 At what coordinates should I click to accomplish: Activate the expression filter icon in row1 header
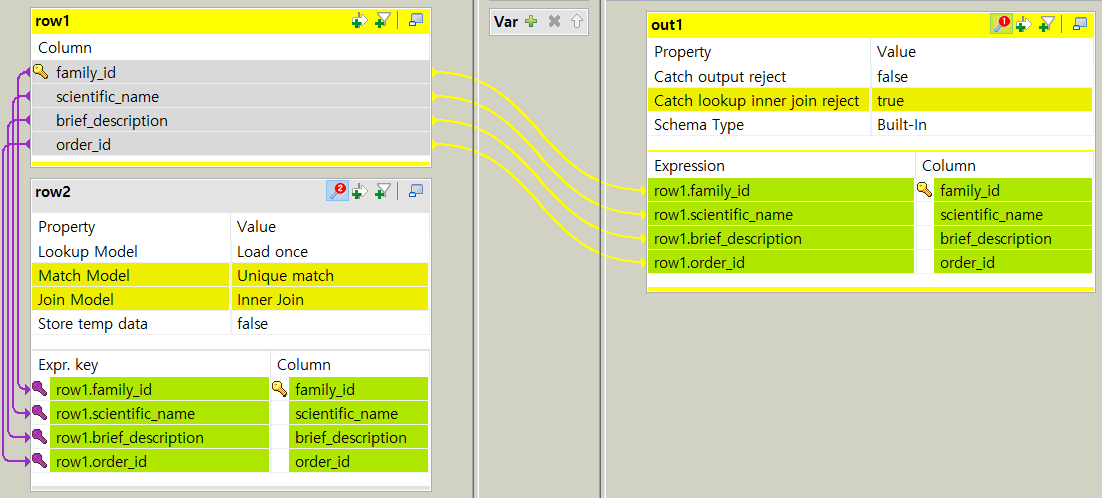click(x=382, y=20)
